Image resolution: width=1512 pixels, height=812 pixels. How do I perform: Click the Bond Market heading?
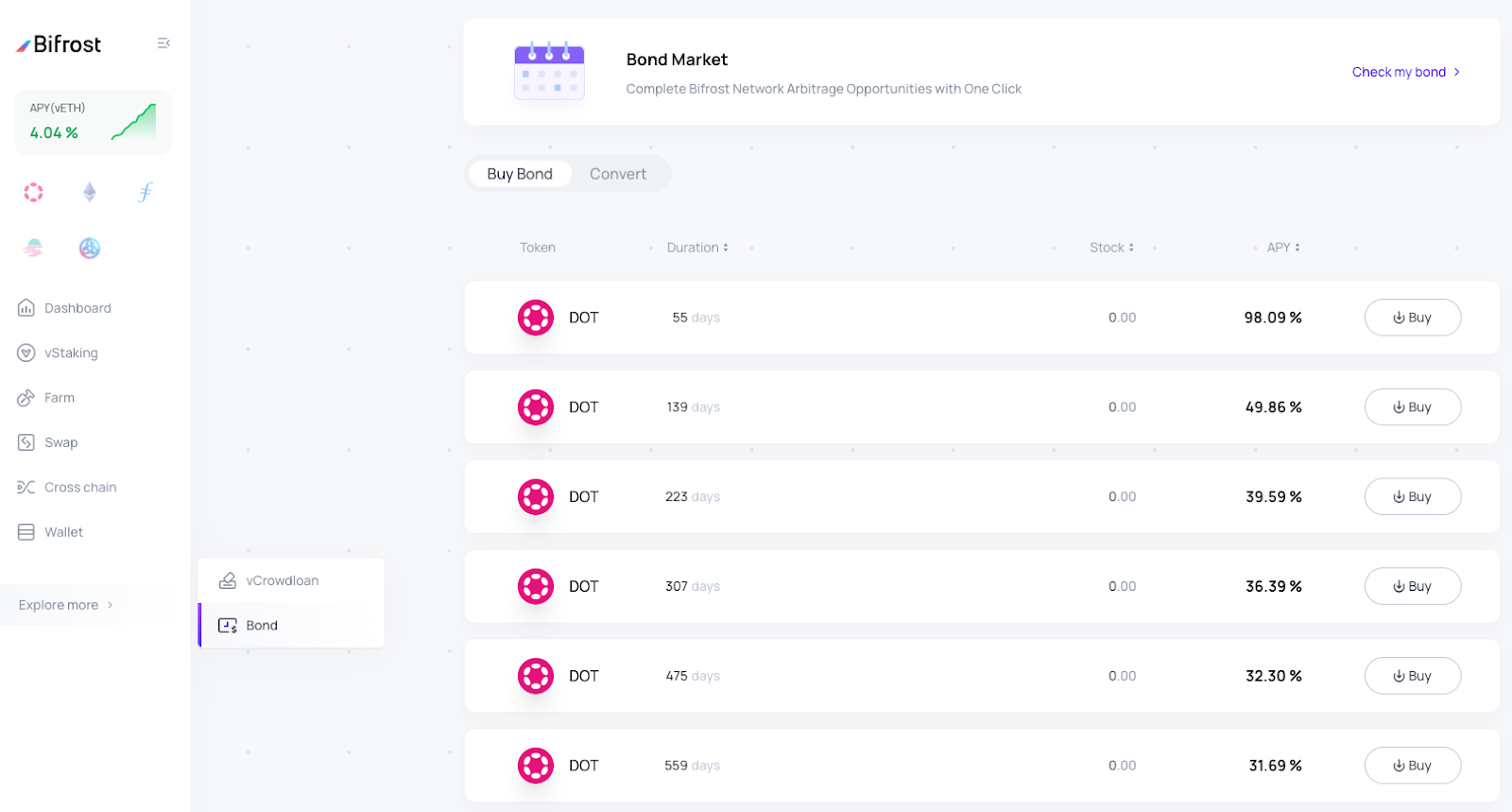pyautogui.click(x=677, y=60)
